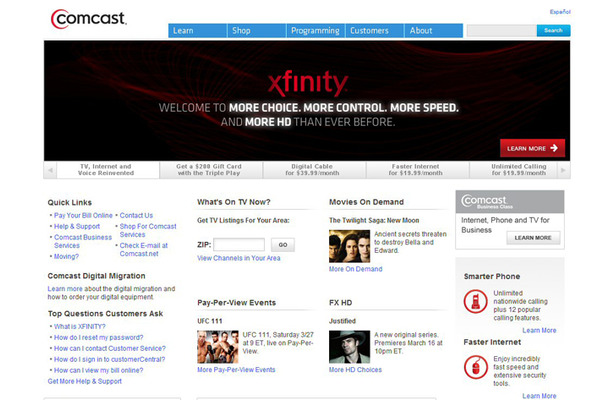Focus the search input field
The width and height of the screenshot is (610, 400).
point(502,30)
